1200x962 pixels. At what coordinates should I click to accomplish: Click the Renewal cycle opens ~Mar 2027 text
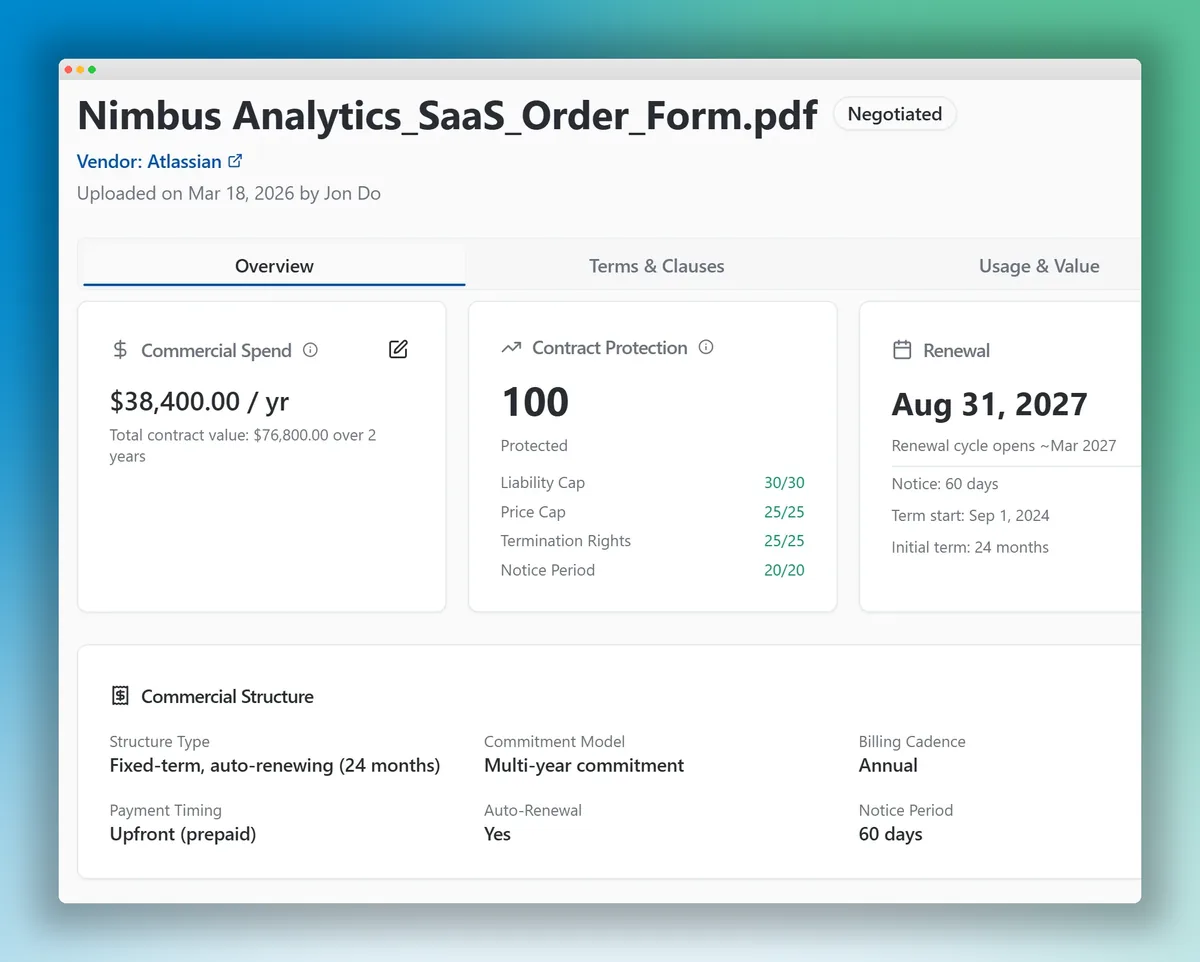(x=1004, y=446)
